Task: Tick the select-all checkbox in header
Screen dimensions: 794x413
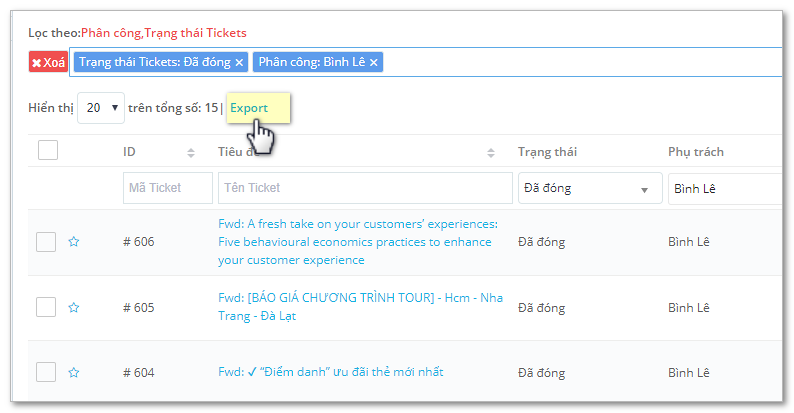Action: (x=48, y=150)
